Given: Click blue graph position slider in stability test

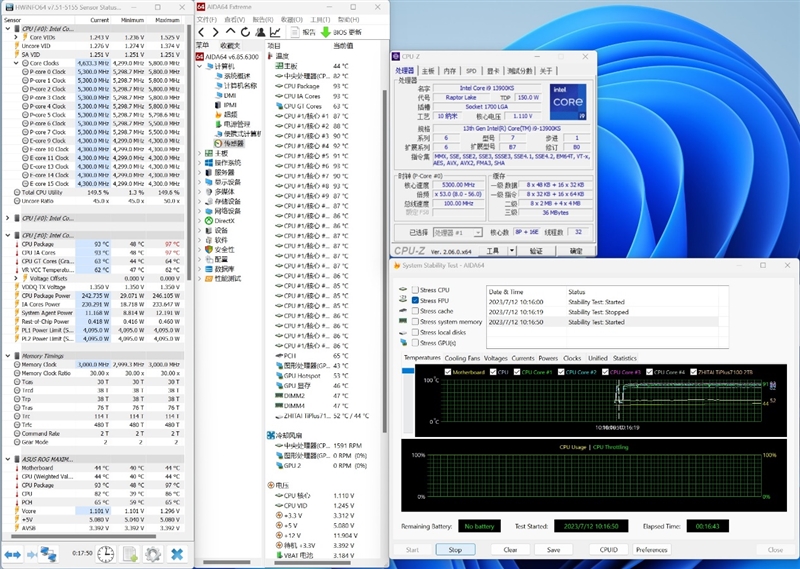Looking at the screenshot, I should 408,370.
